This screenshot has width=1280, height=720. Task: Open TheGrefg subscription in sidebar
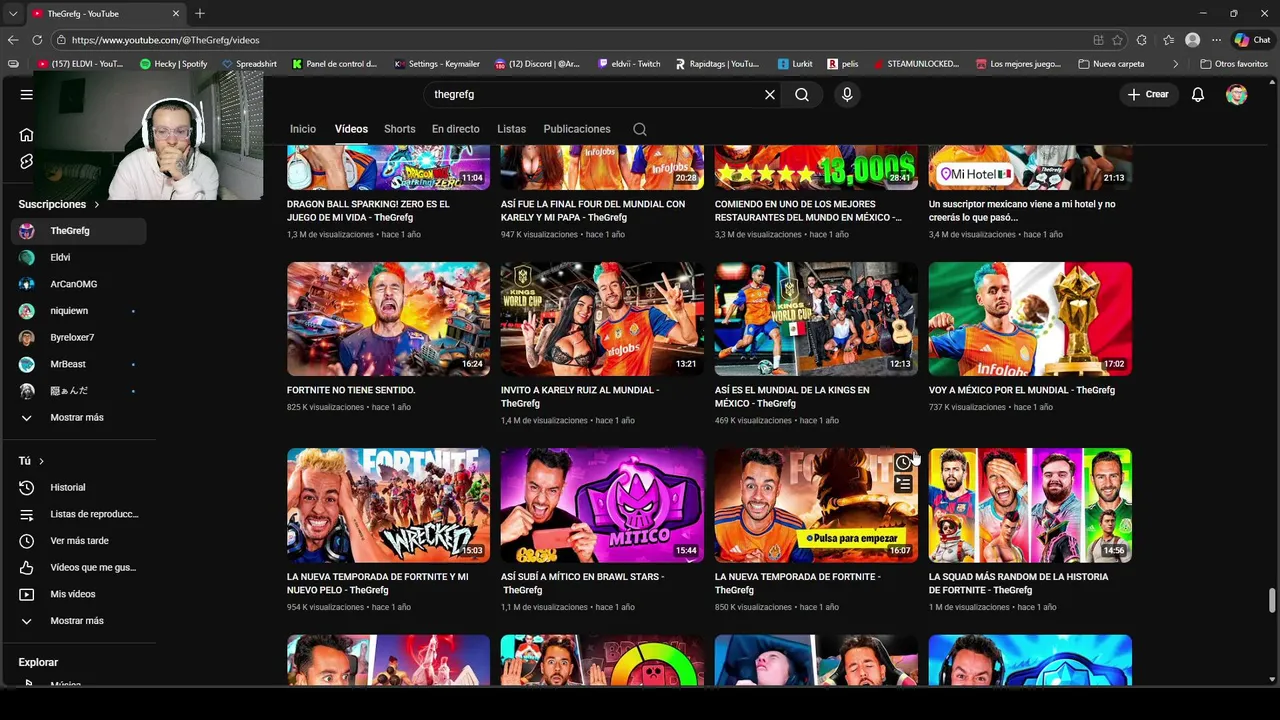[x=79, y=231]
